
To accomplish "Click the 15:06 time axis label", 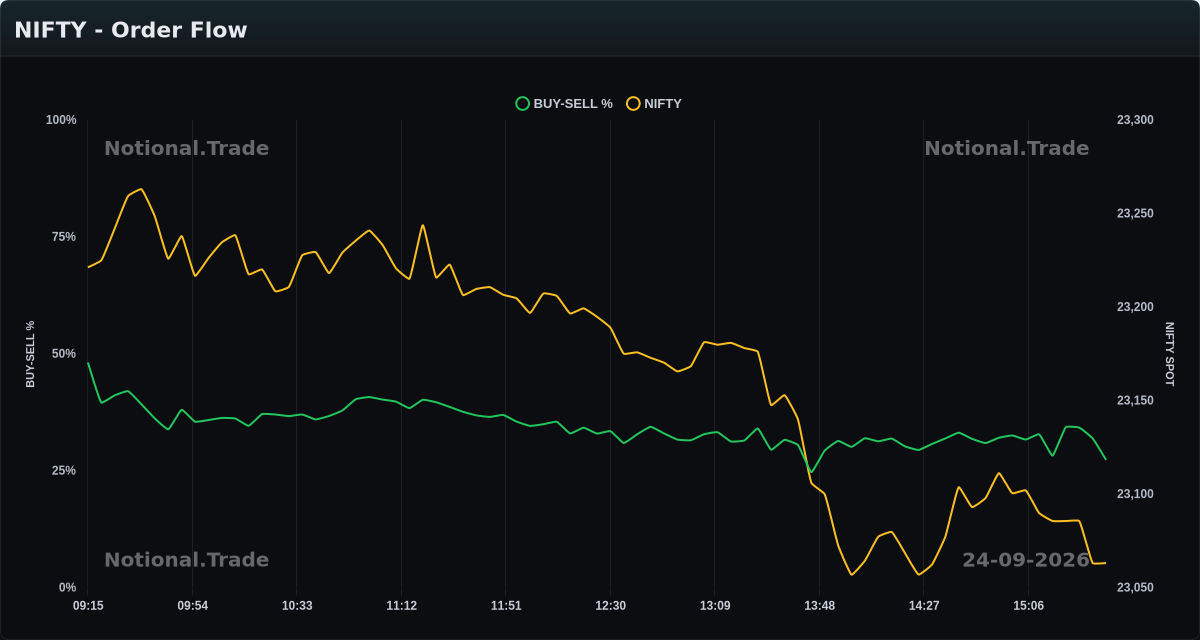I will [1028, 606].
